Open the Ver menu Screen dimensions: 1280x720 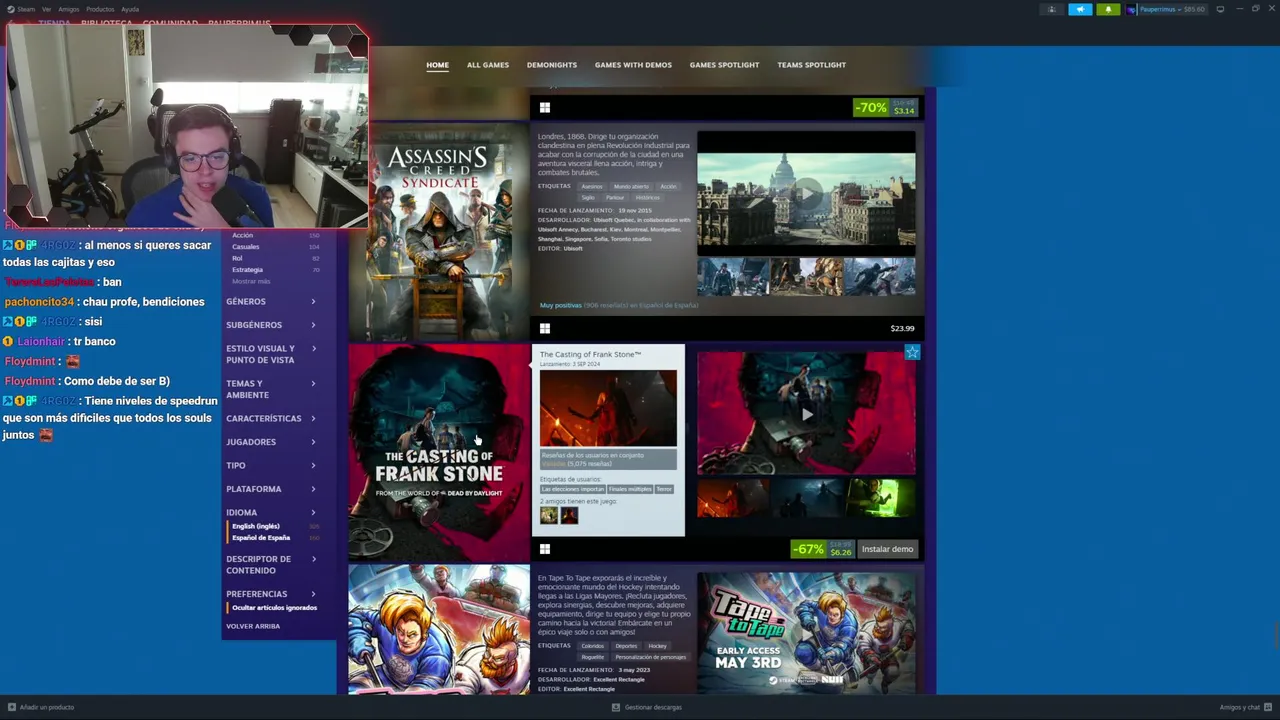(x=46, y=9)
